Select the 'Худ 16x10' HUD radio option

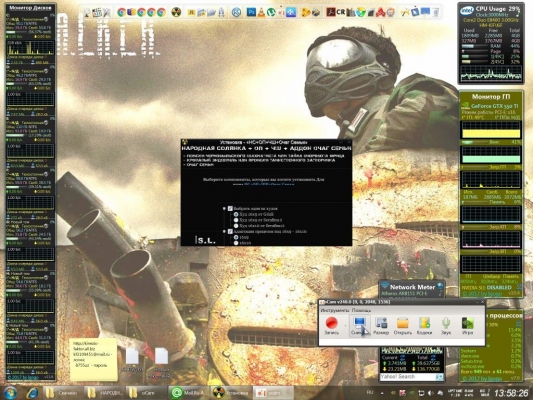point(236,226)
